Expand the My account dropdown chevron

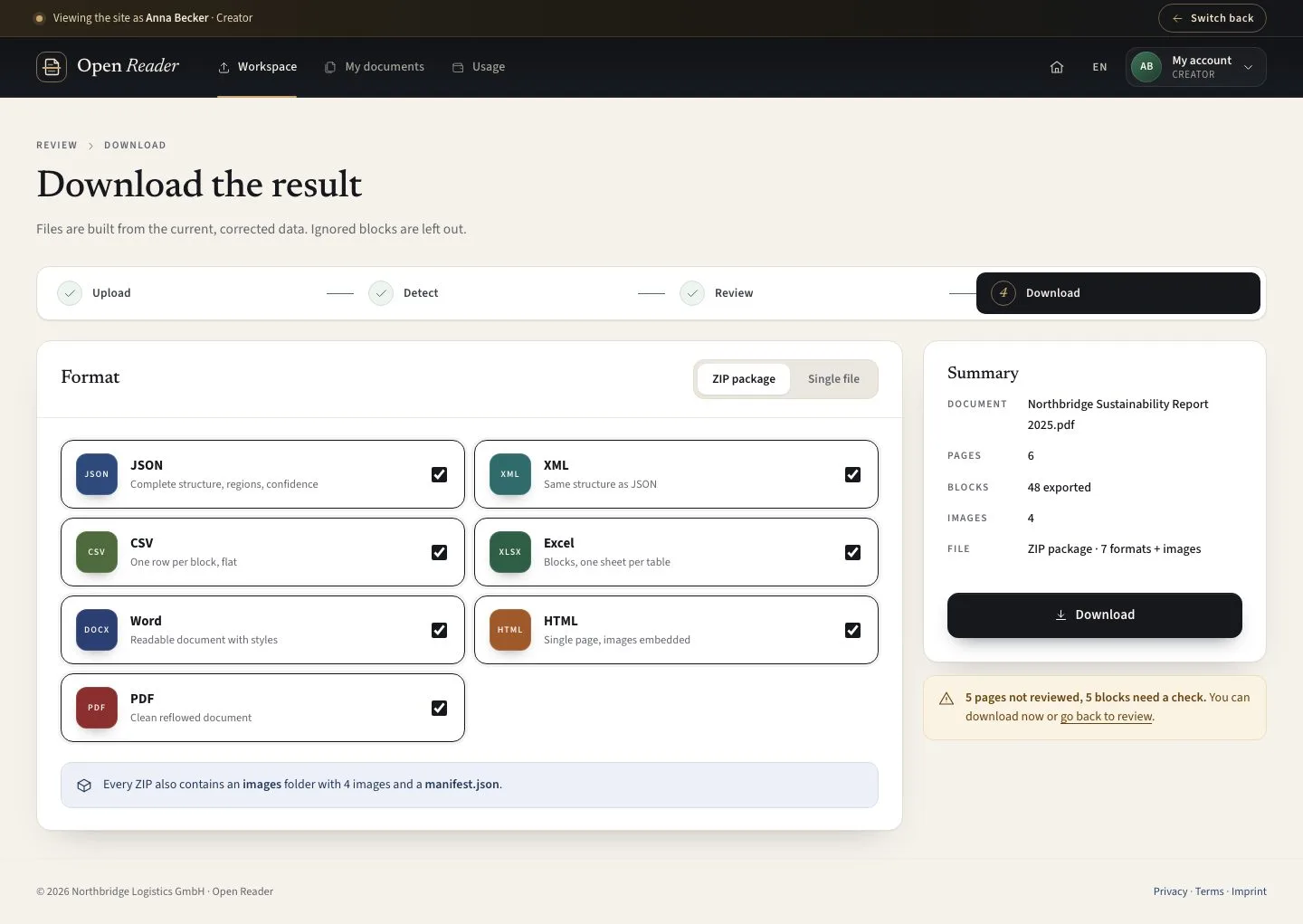pos(1249,67)
